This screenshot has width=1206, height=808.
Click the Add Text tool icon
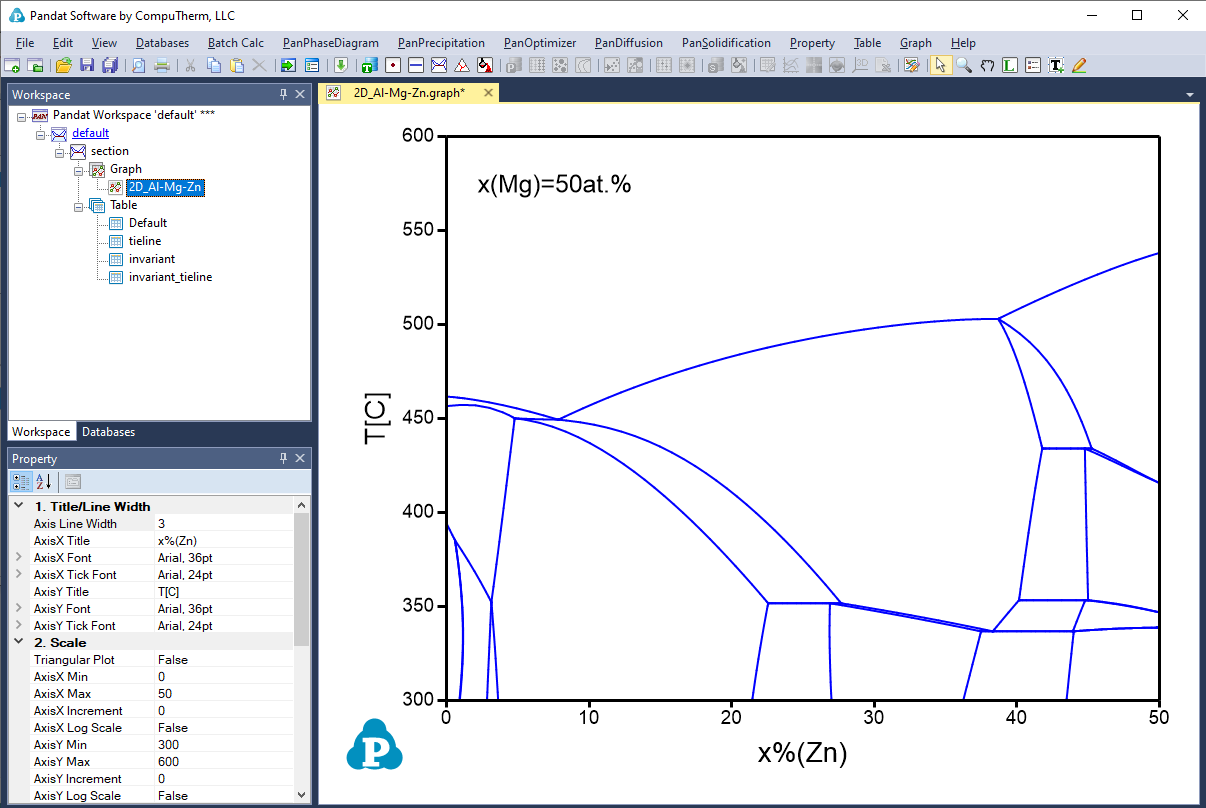click(x=1056, y=66)
